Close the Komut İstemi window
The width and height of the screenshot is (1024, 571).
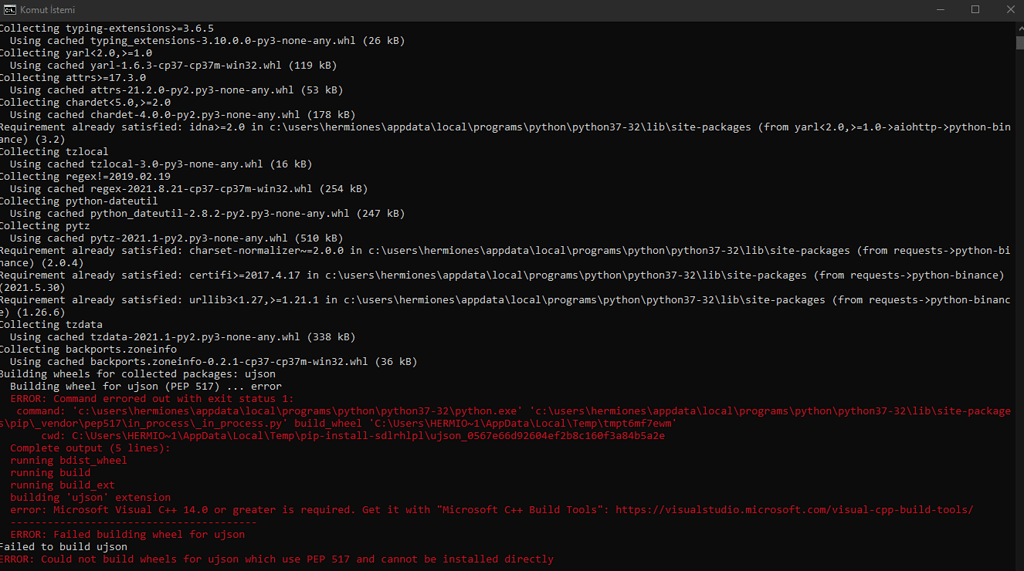1010,10
